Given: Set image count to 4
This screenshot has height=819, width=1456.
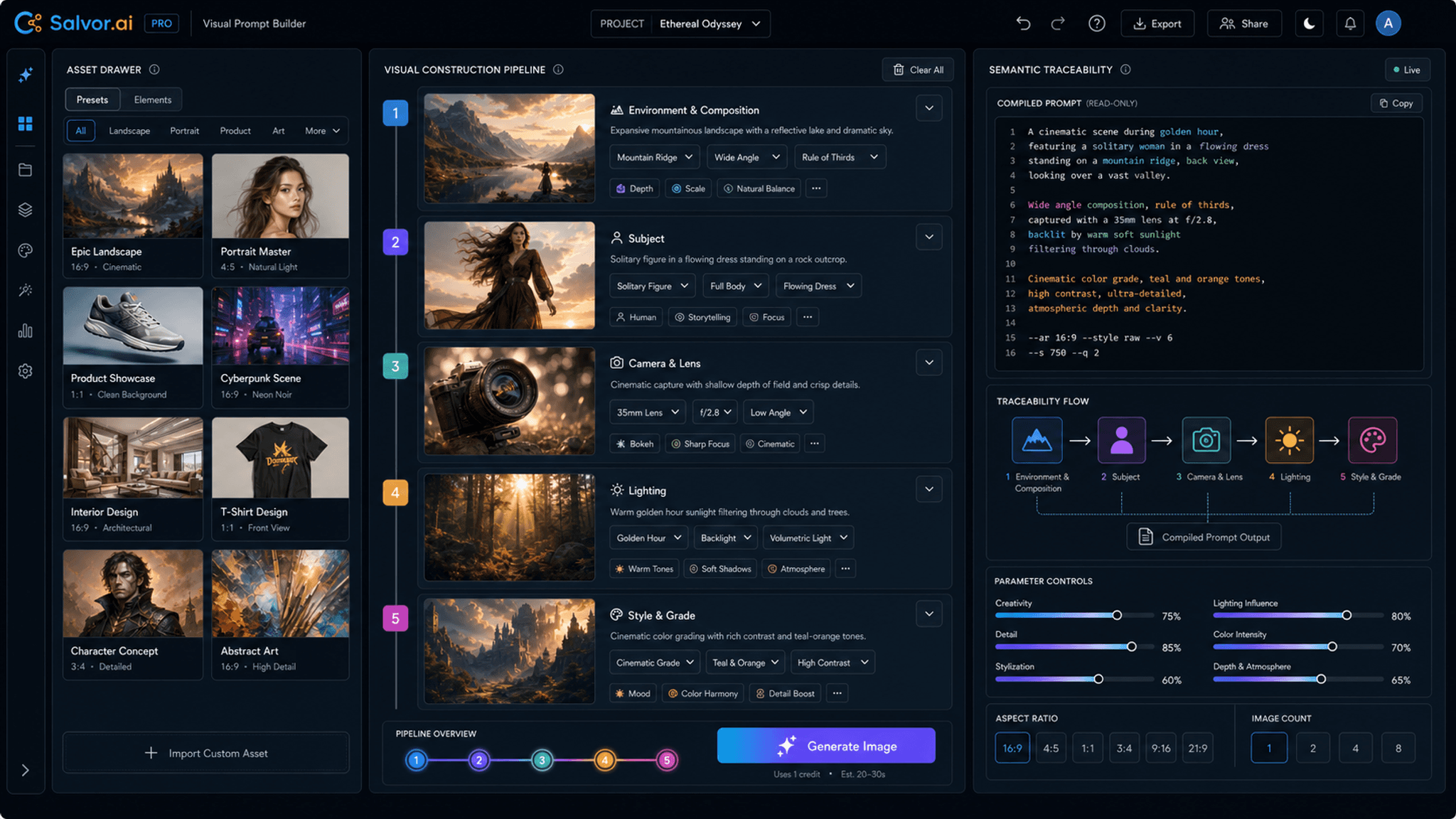Looking at the screenshot, I should click(1355, 748).
